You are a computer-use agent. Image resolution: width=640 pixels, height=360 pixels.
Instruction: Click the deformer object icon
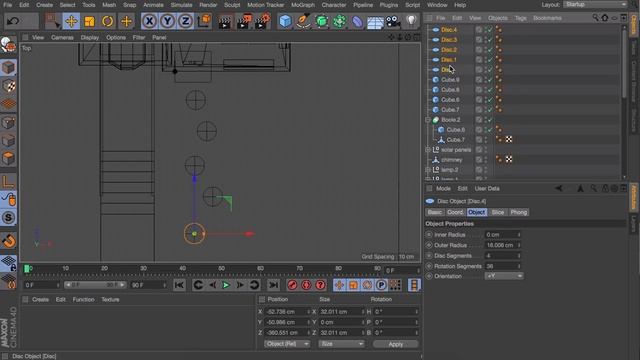click(357, 21)
